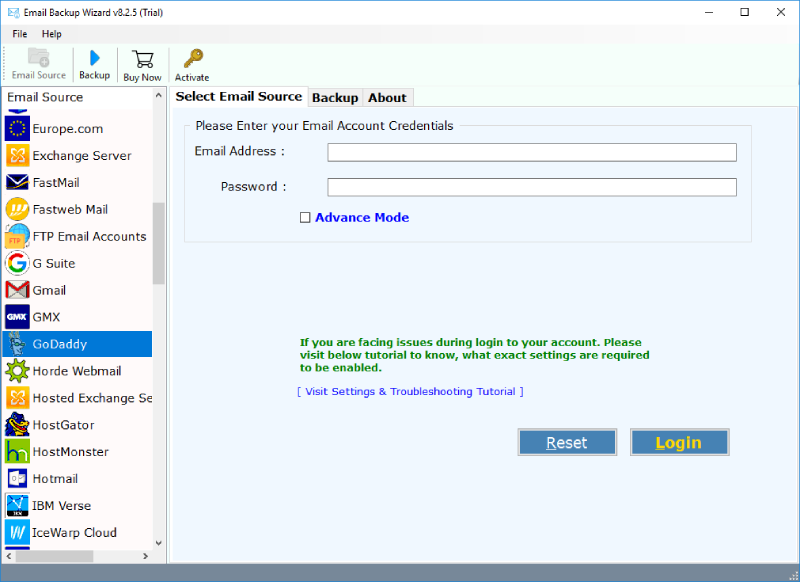Image resolution: width=800 pixels, height=582 pixels.
Task: Switch to the About tab
Action: pos(387,98)
